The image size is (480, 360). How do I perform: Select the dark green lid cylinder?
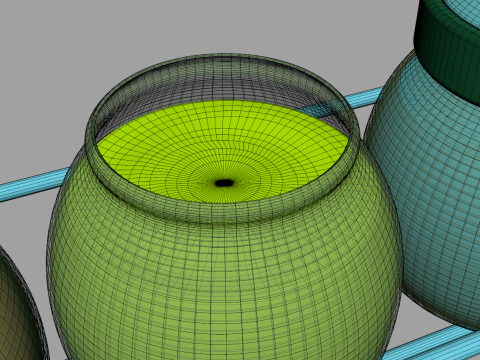click(x=447, y=57)
